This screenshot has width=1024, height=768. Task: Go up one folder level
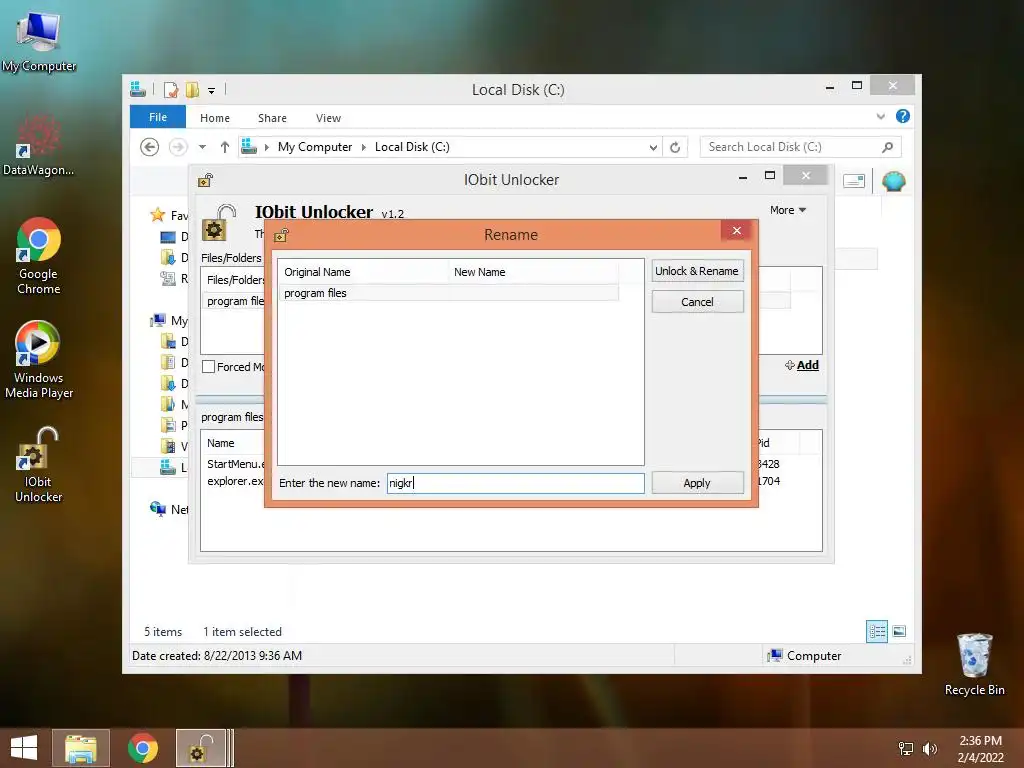225,147
